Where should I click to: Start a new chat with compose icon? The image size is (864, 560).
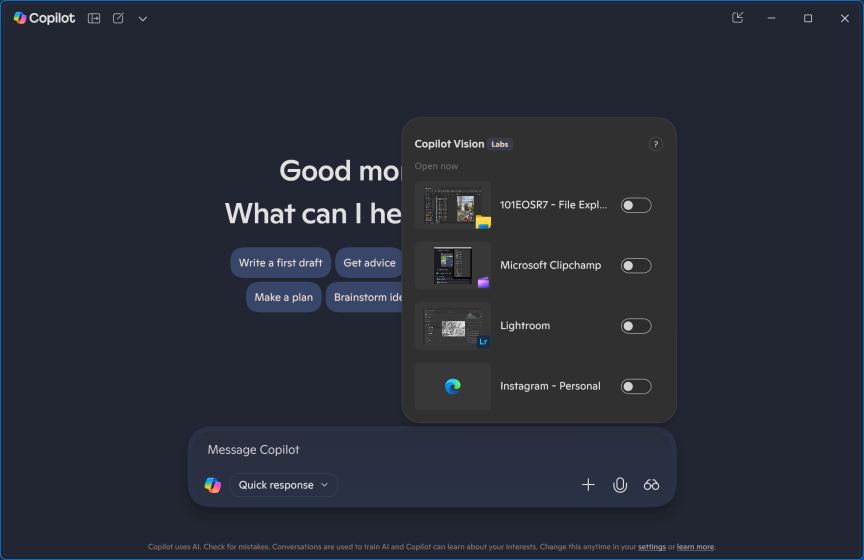[x=118, y=18]
